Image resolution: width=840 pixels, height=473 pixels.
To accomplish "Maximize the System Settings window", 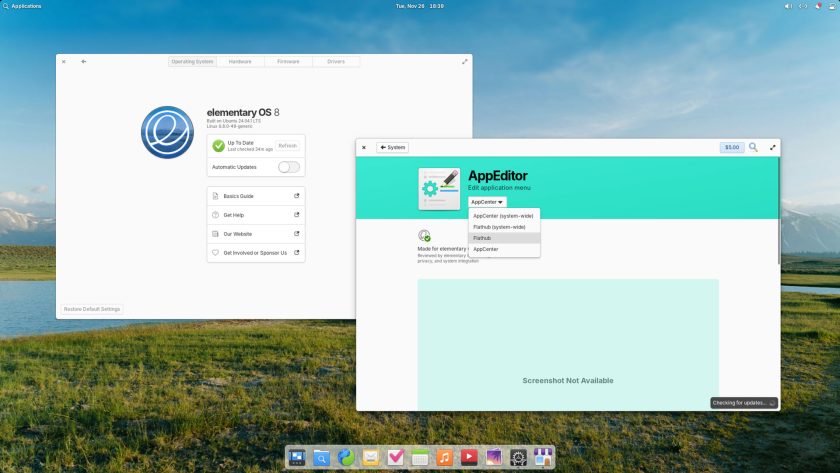I will pyautogui.click(x=464, y=62).
